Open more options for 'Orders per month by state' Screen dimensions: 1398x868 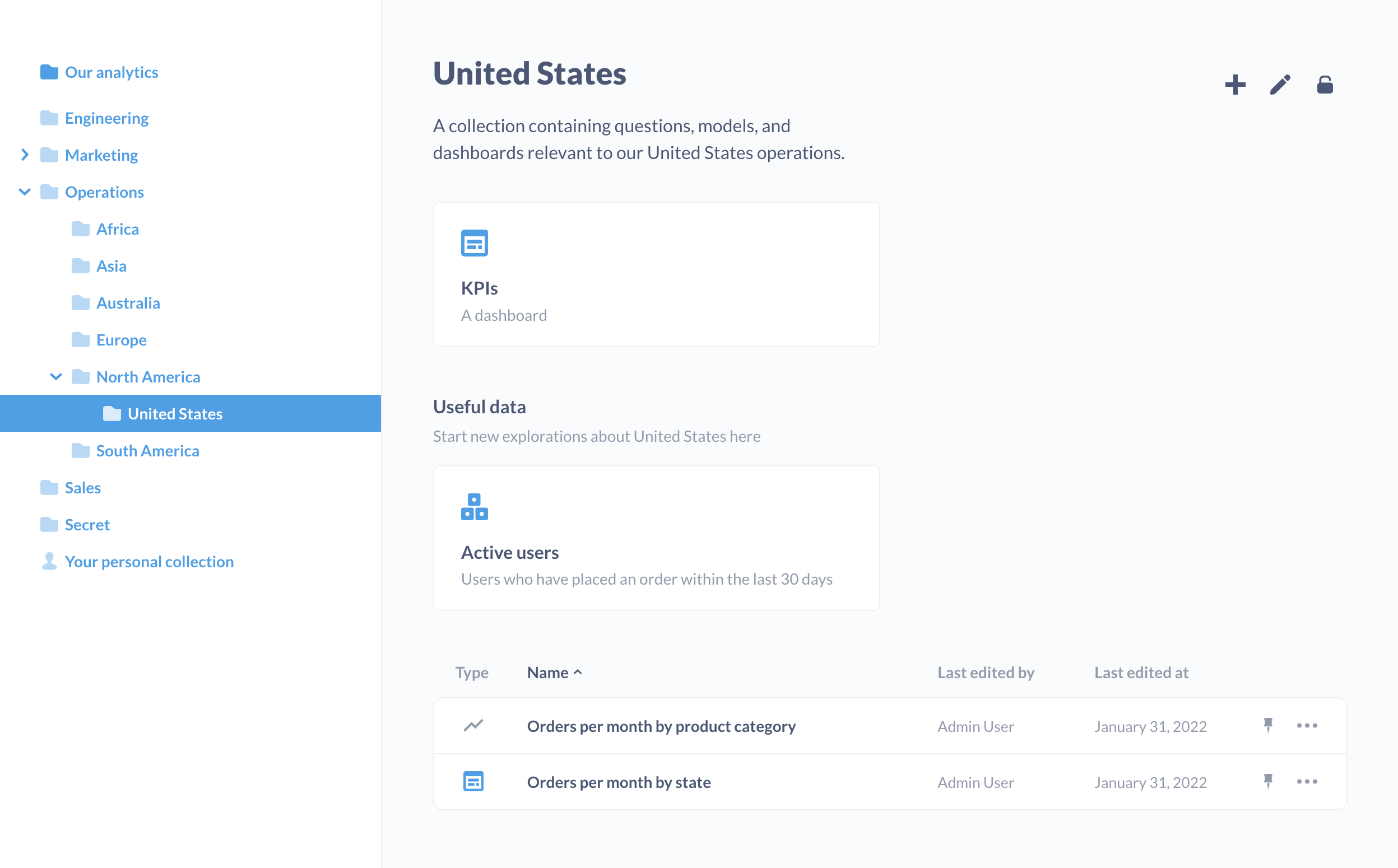(1307, 781)
